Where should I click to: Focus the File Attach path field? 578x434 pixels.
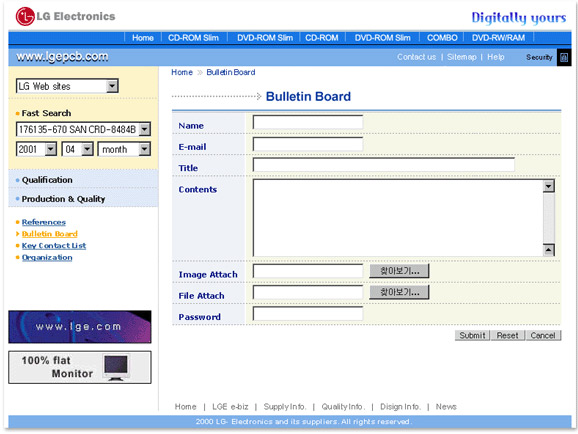tap(308, 292)
